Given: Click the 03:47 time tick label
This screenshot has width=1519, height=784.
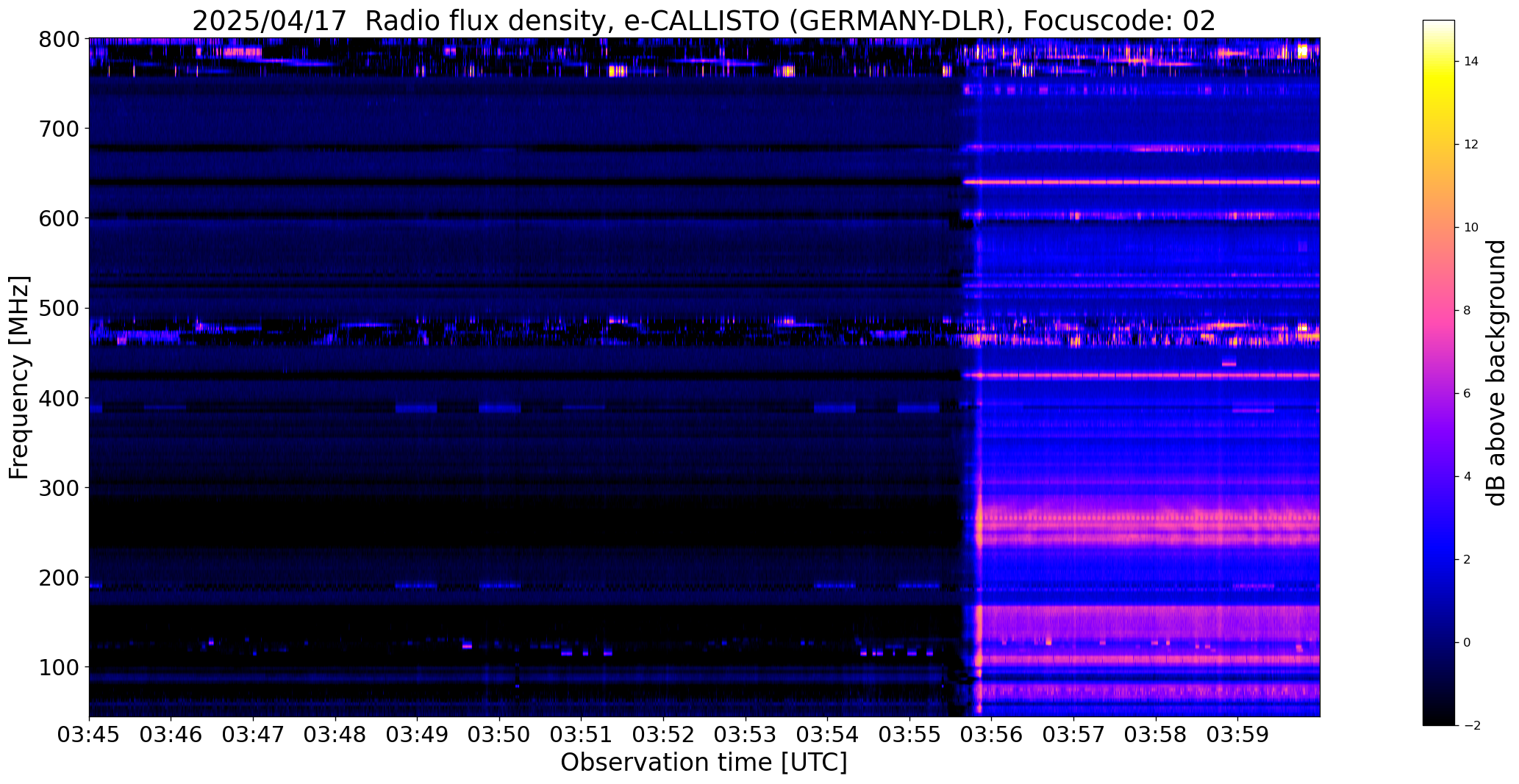Looking at the screenshot, I should (x=254, y=736).
